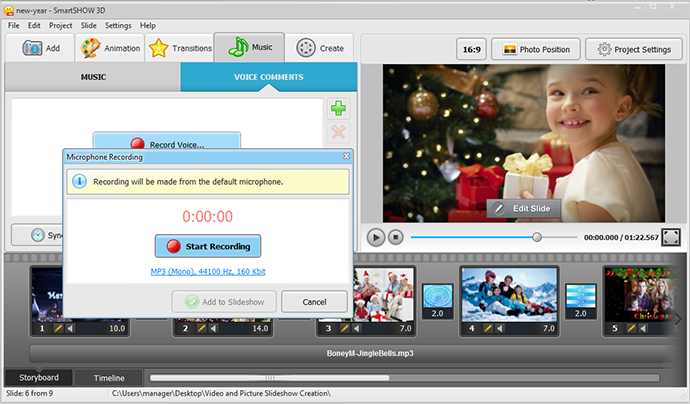This screenshot has height=404, width=690.
Task: Toggle sound icon on slide 1
Action: point(70,328)
